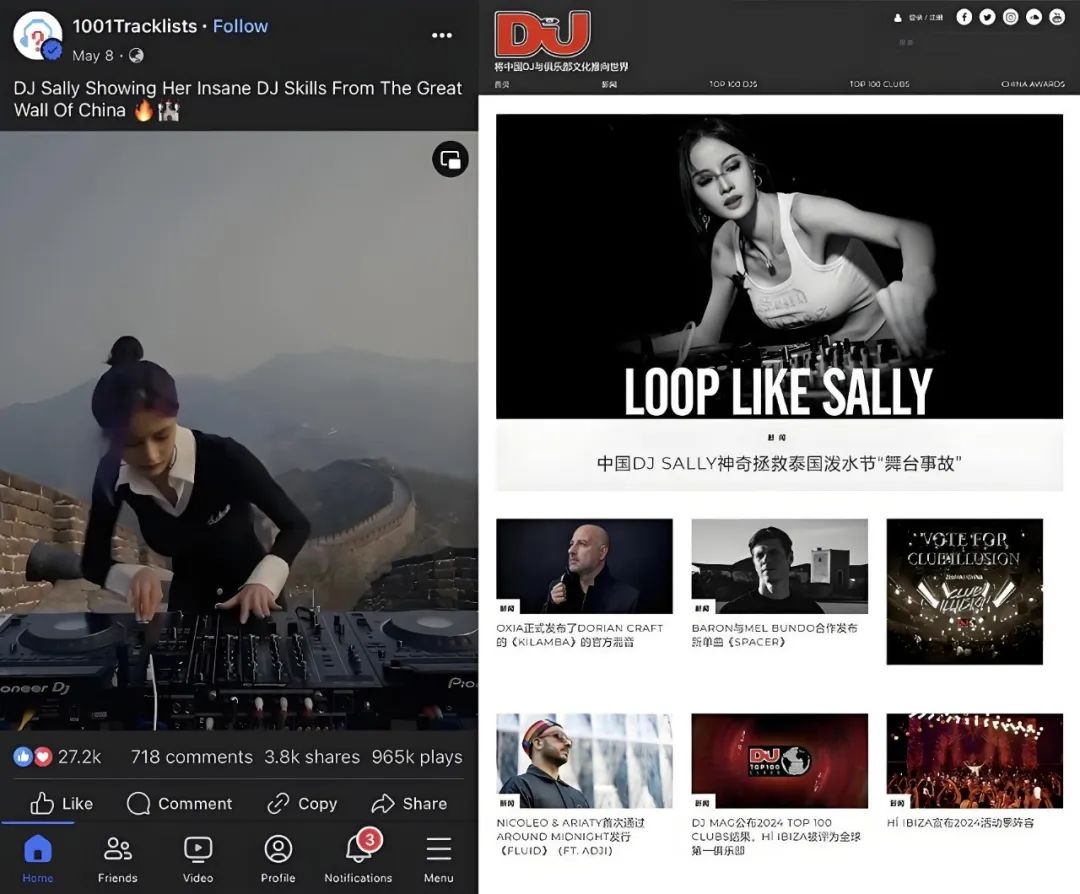The image size is (1080, 894).
Task: Open more options on the 1001Tracklists post
Action: pos(442,35)
